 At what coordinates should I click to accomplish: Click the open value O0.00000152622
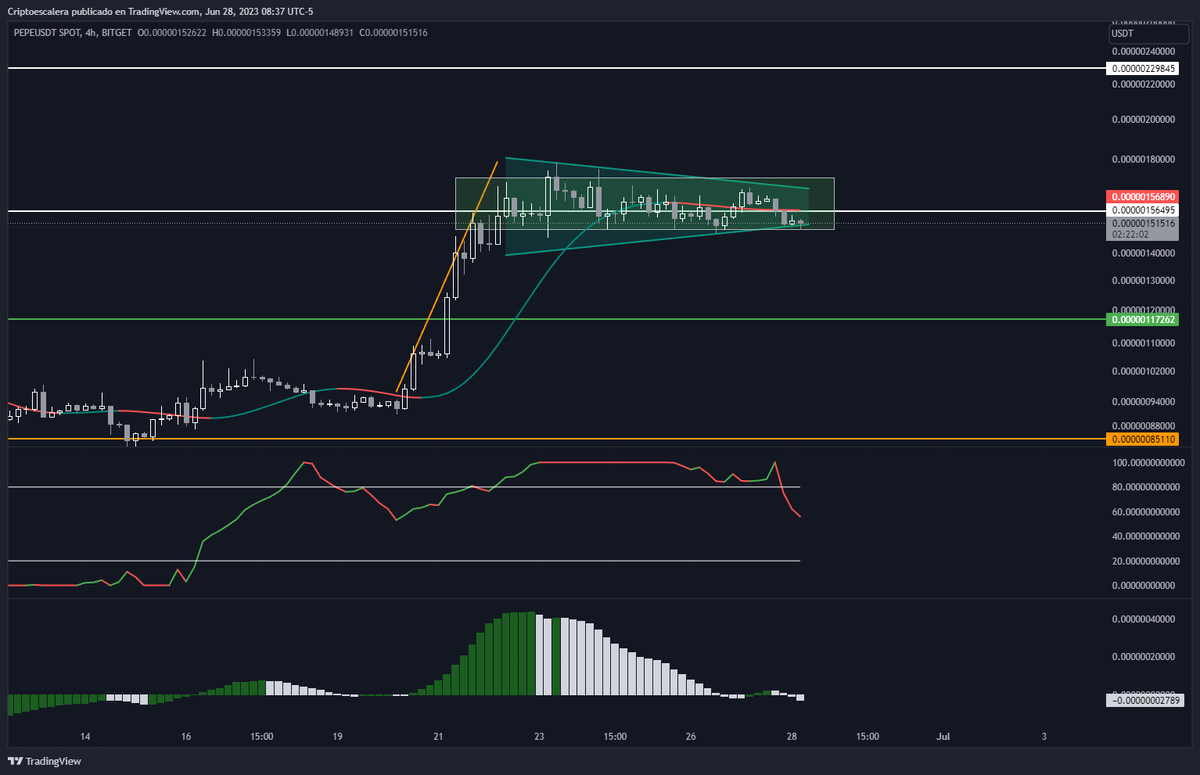pyautogui.click(x=172, y=32)
